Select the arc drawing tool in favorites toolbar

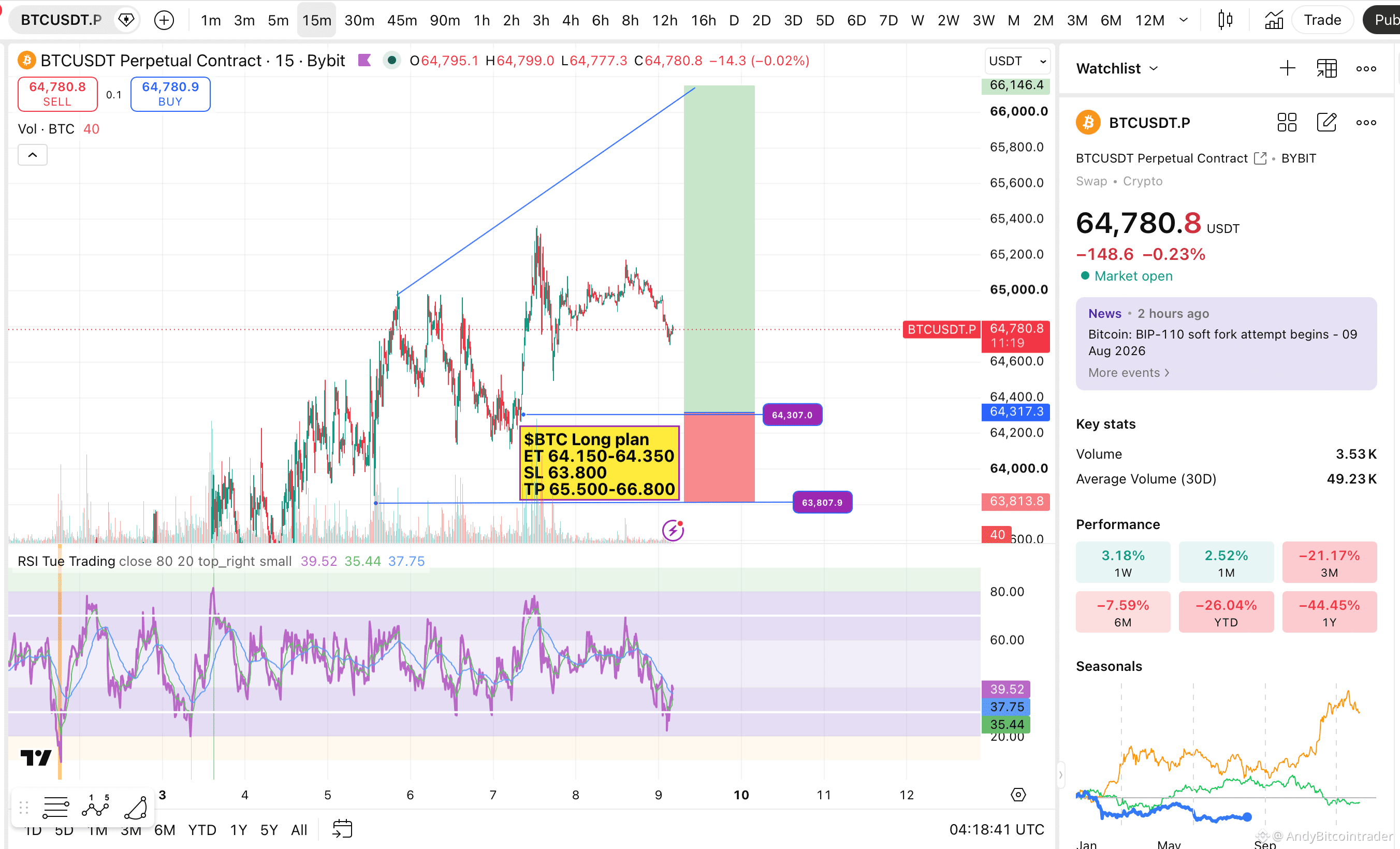point(136,807)
